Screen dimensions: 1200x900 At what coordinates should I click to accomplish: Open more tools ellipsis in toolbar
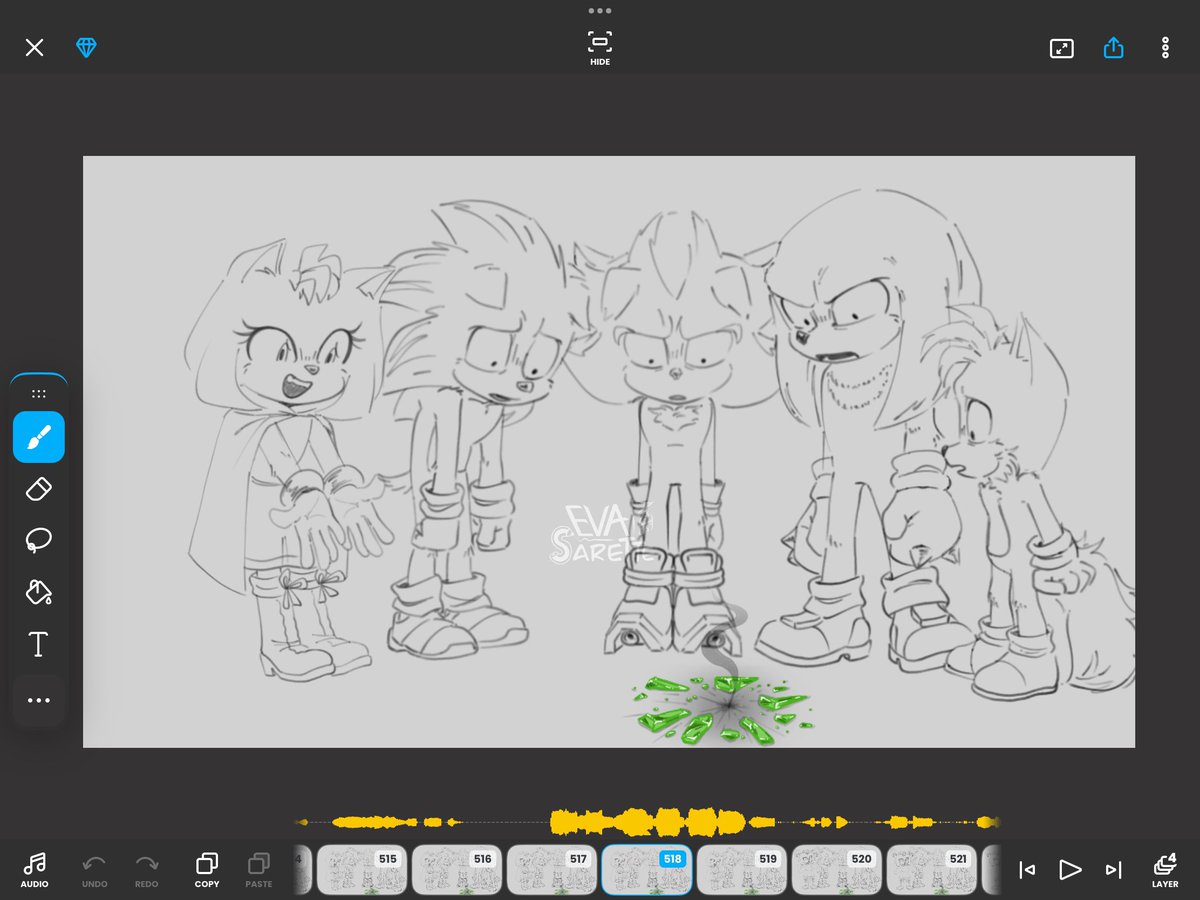[x=39, y=700]
